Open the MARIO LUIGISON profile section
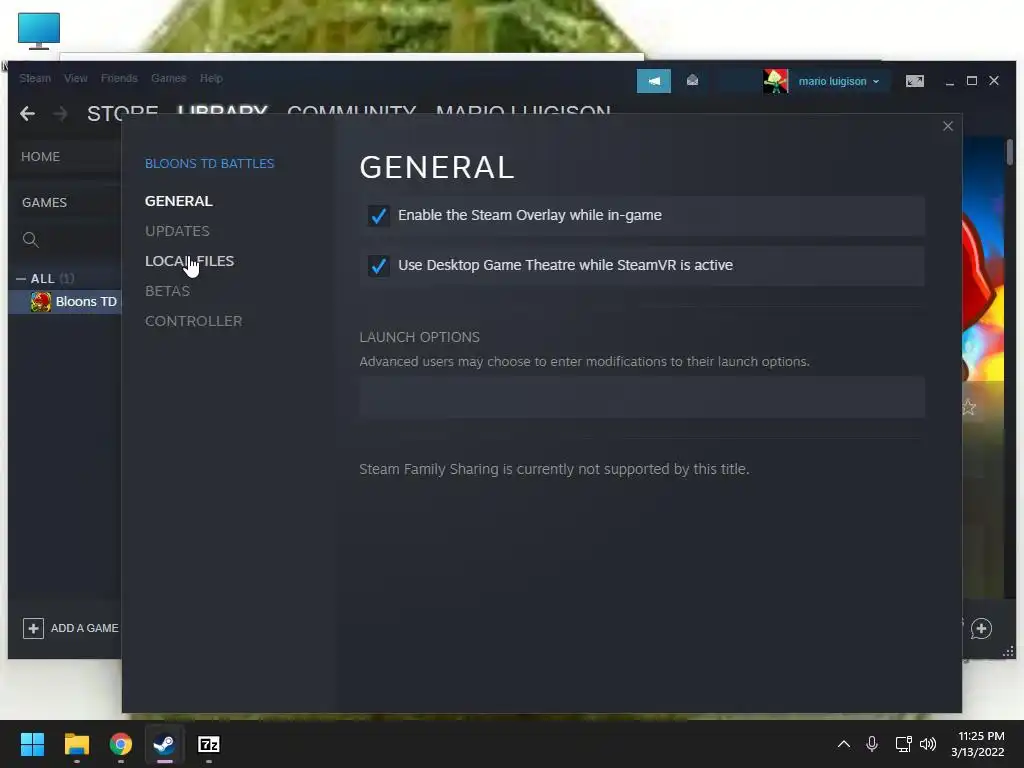 click(523, 113)
